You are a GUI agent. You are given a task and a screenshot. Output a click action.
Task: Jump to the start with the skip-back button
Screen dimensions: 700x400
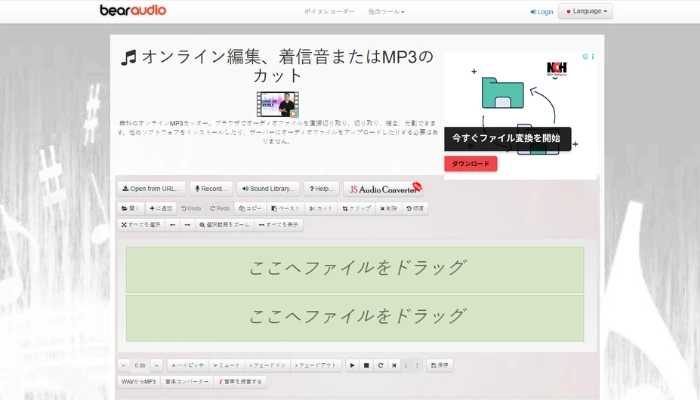pyautogui.click(x=394, y=365)
